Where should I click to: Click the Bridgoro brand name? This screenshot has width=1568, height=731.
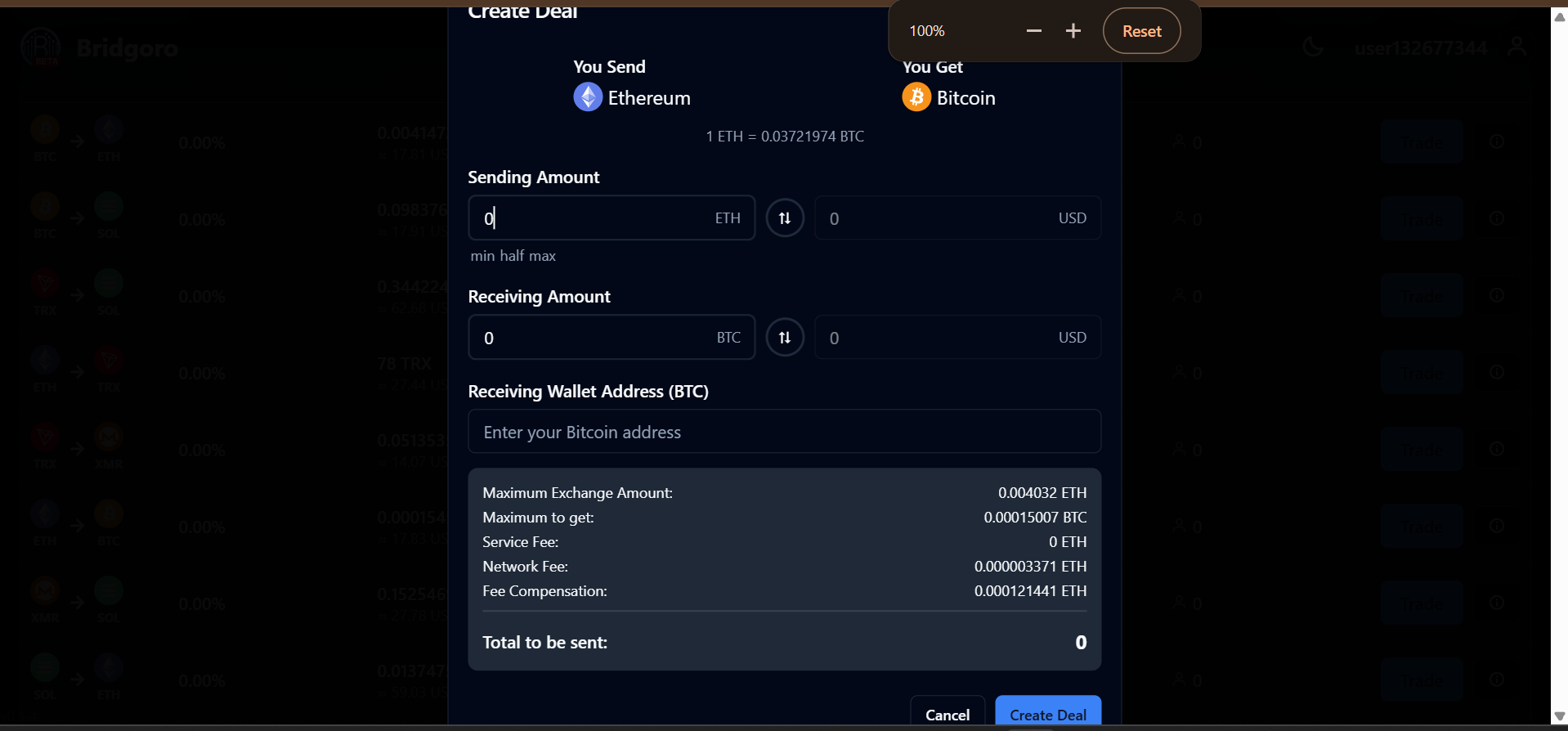(x=127, y=48)
